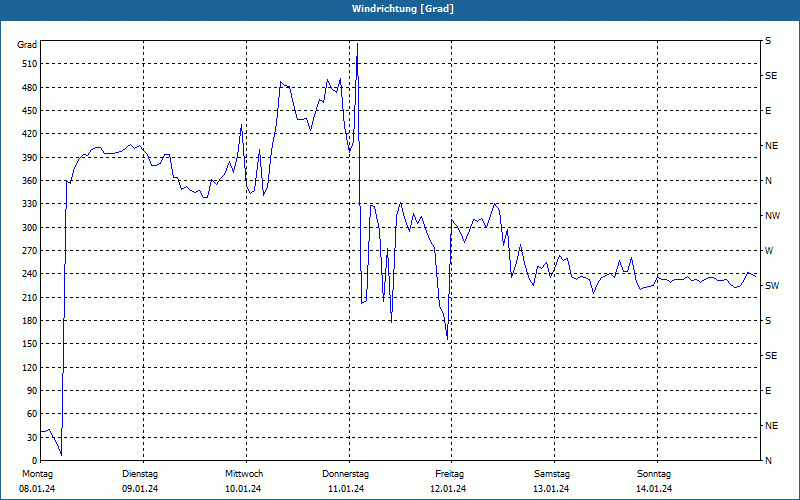
Task: Pick the '360' axis value
Action: pyautogui.click(x=29, y=181)
